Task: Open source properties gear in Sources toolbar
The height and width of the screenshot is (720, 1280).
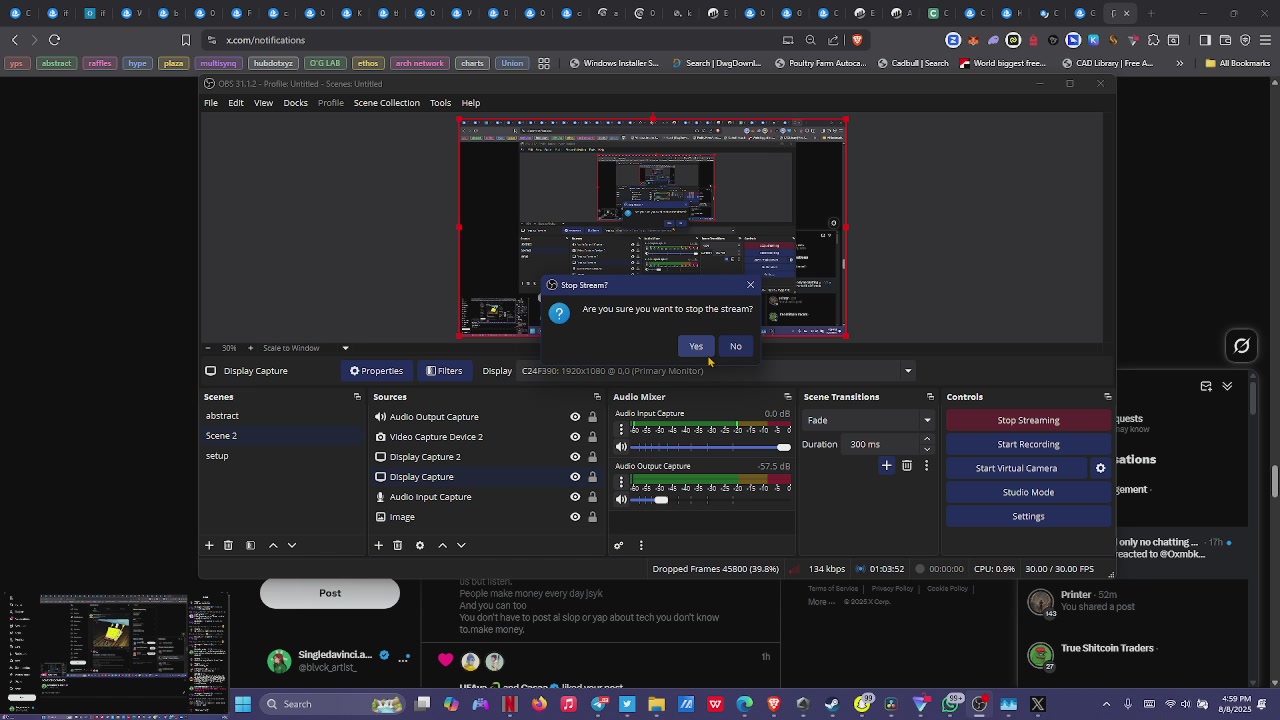Action: 420,545
